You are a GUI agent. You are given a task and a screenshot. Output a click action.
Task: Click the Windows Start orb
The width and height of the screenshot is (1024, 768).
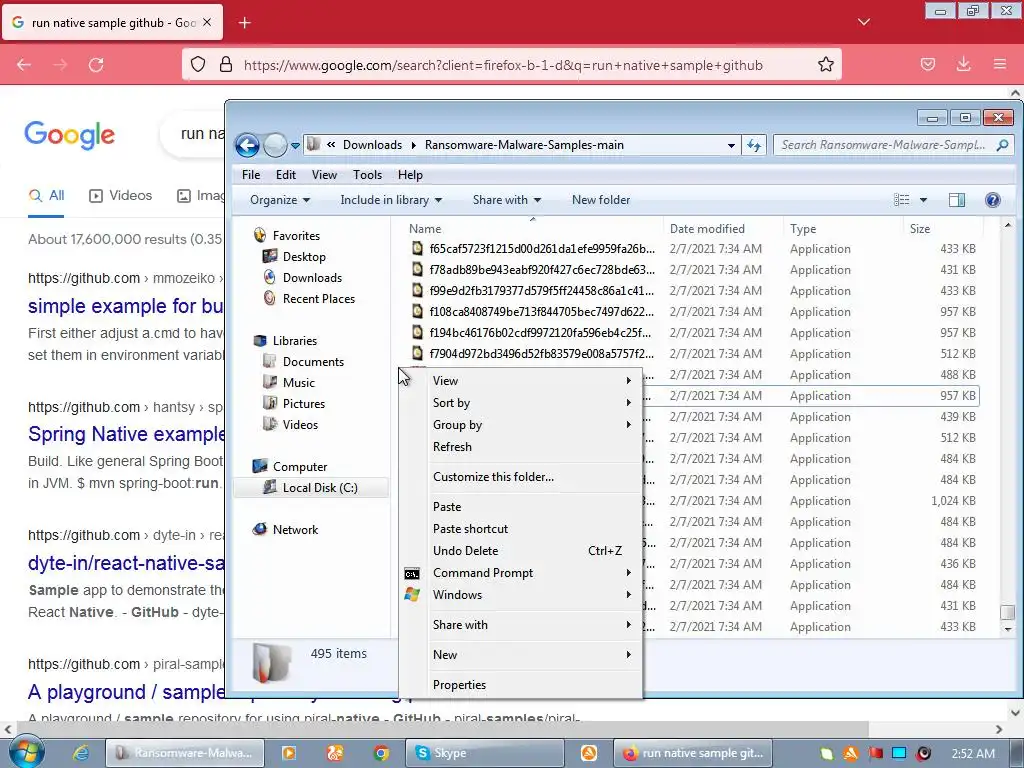coord(26,752)
